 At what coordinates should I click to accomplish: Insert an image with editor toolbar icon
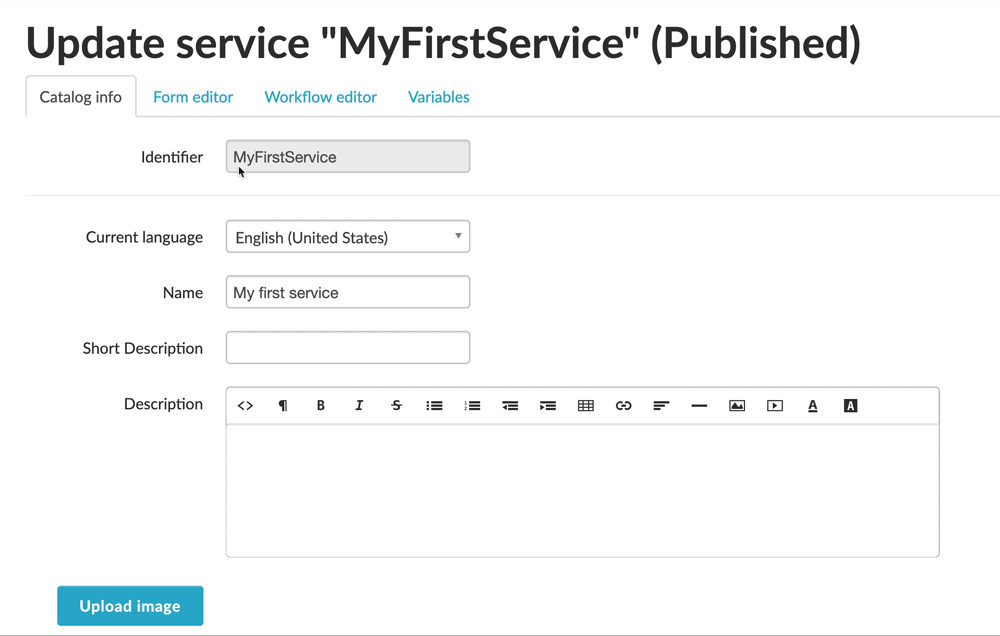pyautogui.click(x=737, y=406)
